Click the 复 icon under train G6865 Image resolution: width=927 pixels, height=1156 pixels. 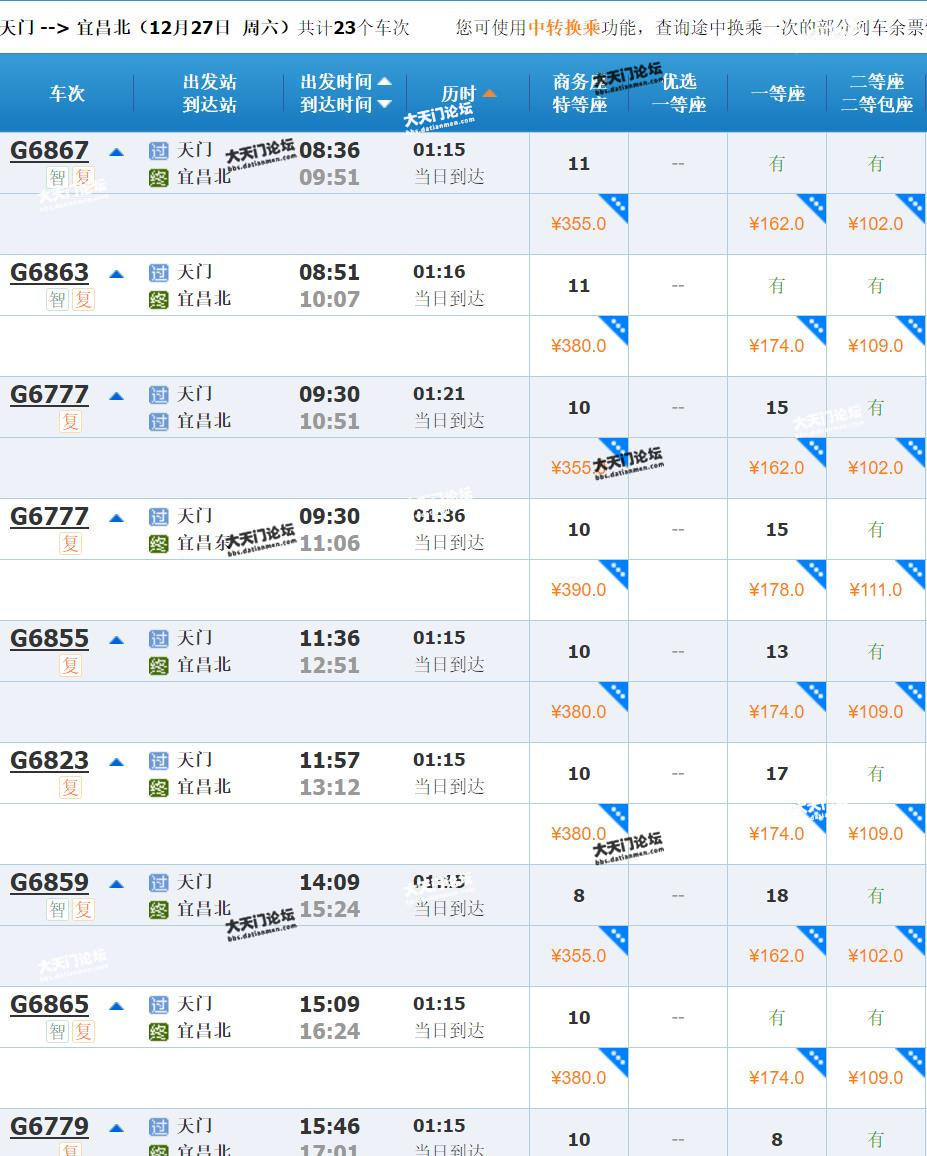coord(83,1032)
